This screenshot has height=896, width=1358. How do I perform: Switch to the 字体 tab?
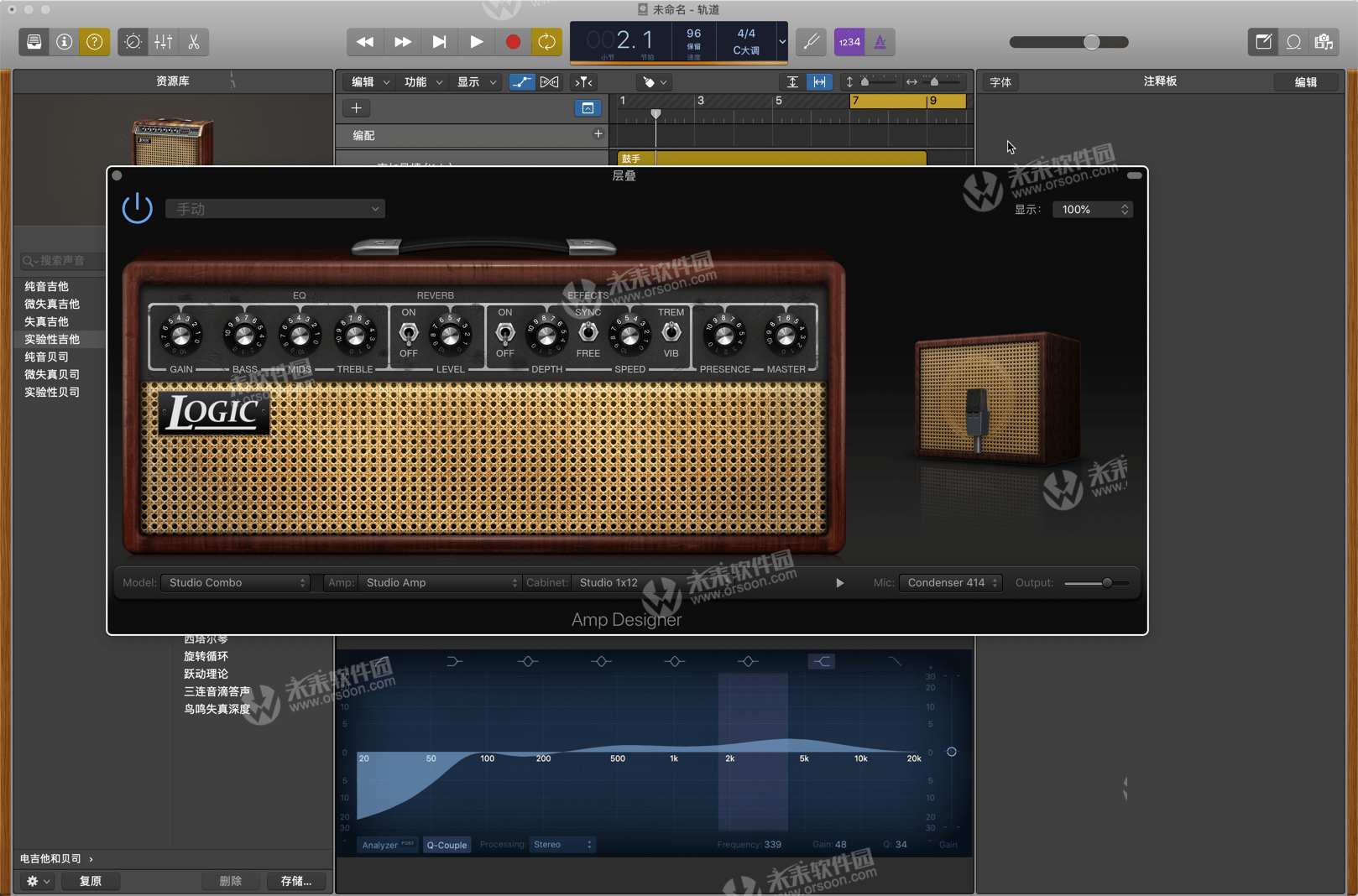coord(1000,82)
